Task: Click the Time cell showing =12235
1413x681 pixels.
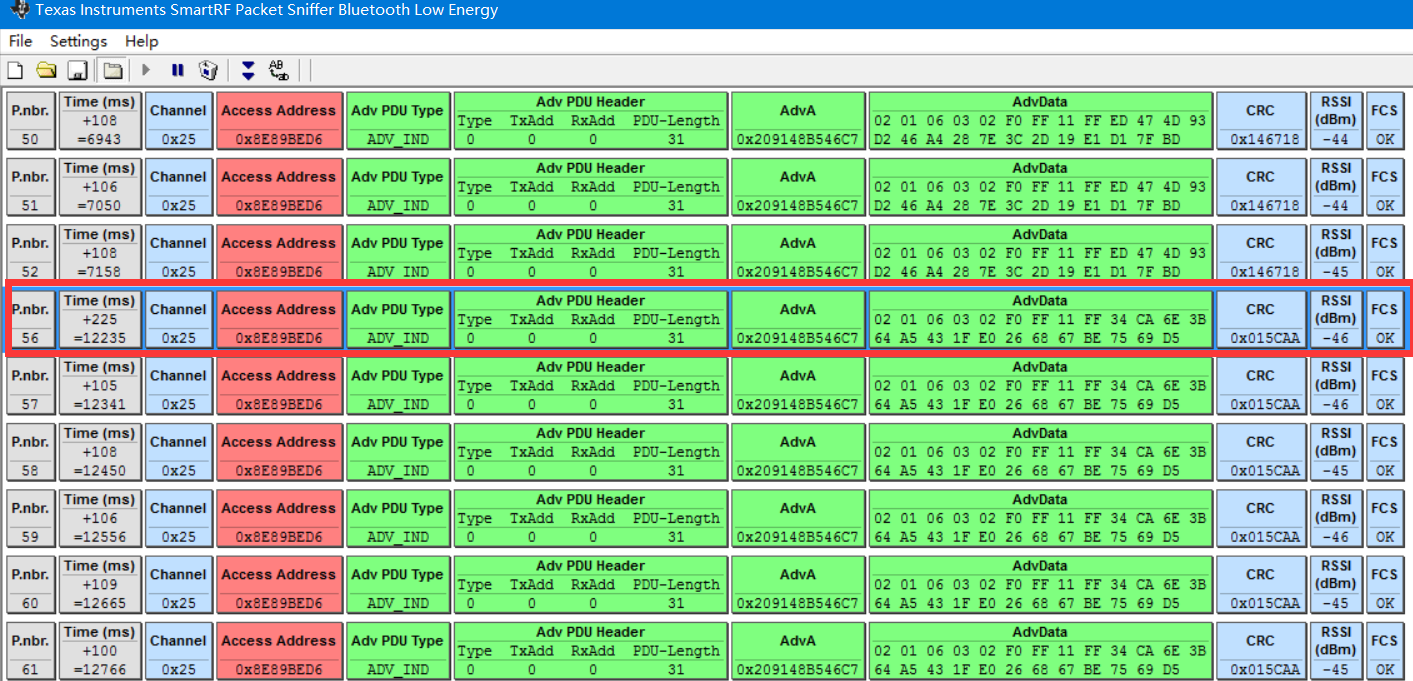Action: click(x=100, y=319)
